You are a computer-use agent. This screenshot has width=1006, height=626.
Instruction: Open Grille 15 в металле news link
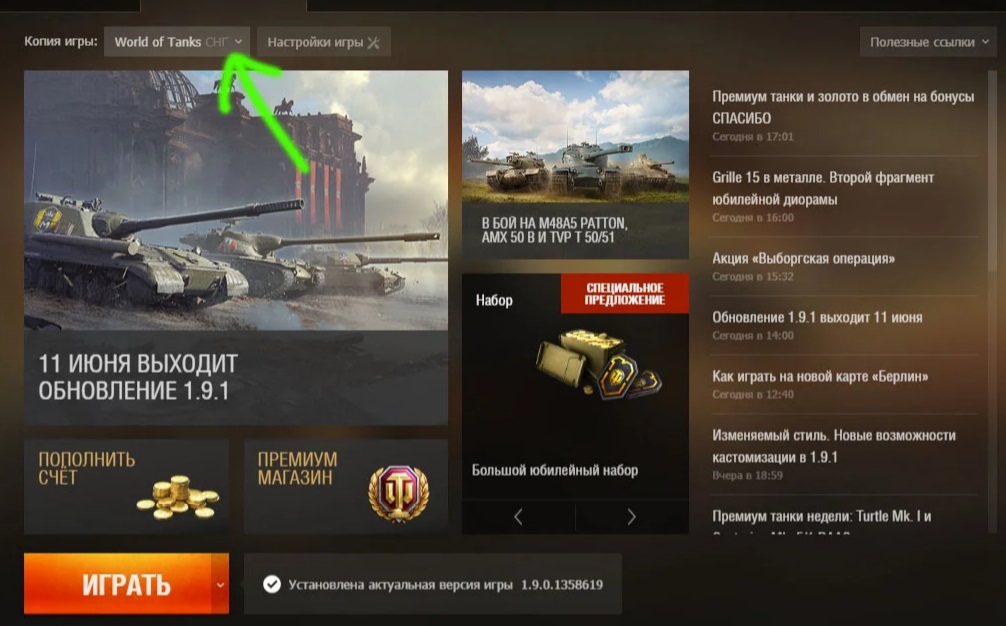[x=823, y=189]
